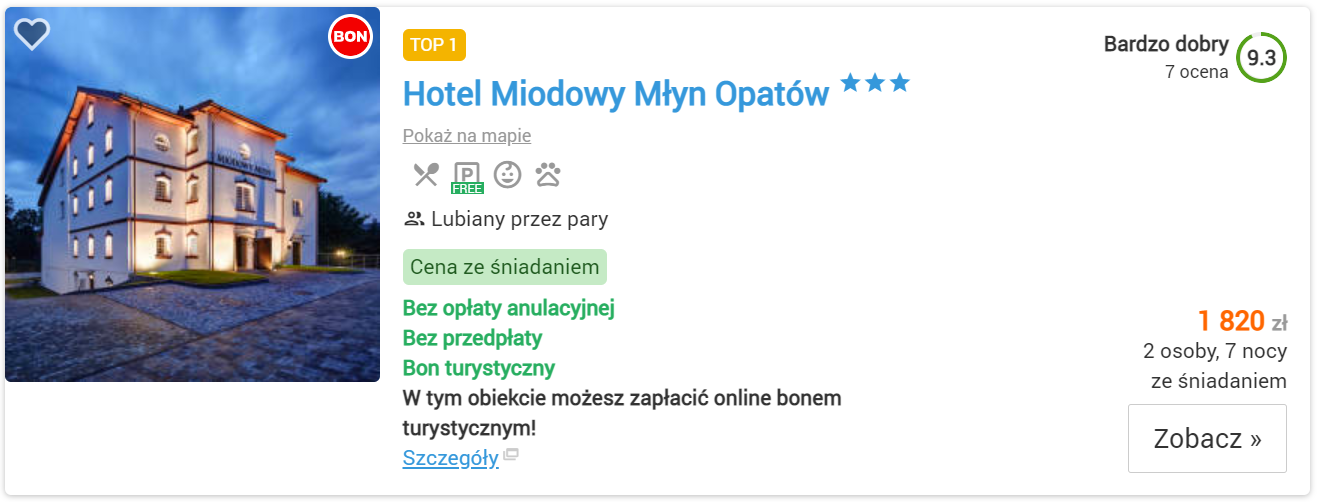Open the Szczegóły details link

click(x=450, y=458)
